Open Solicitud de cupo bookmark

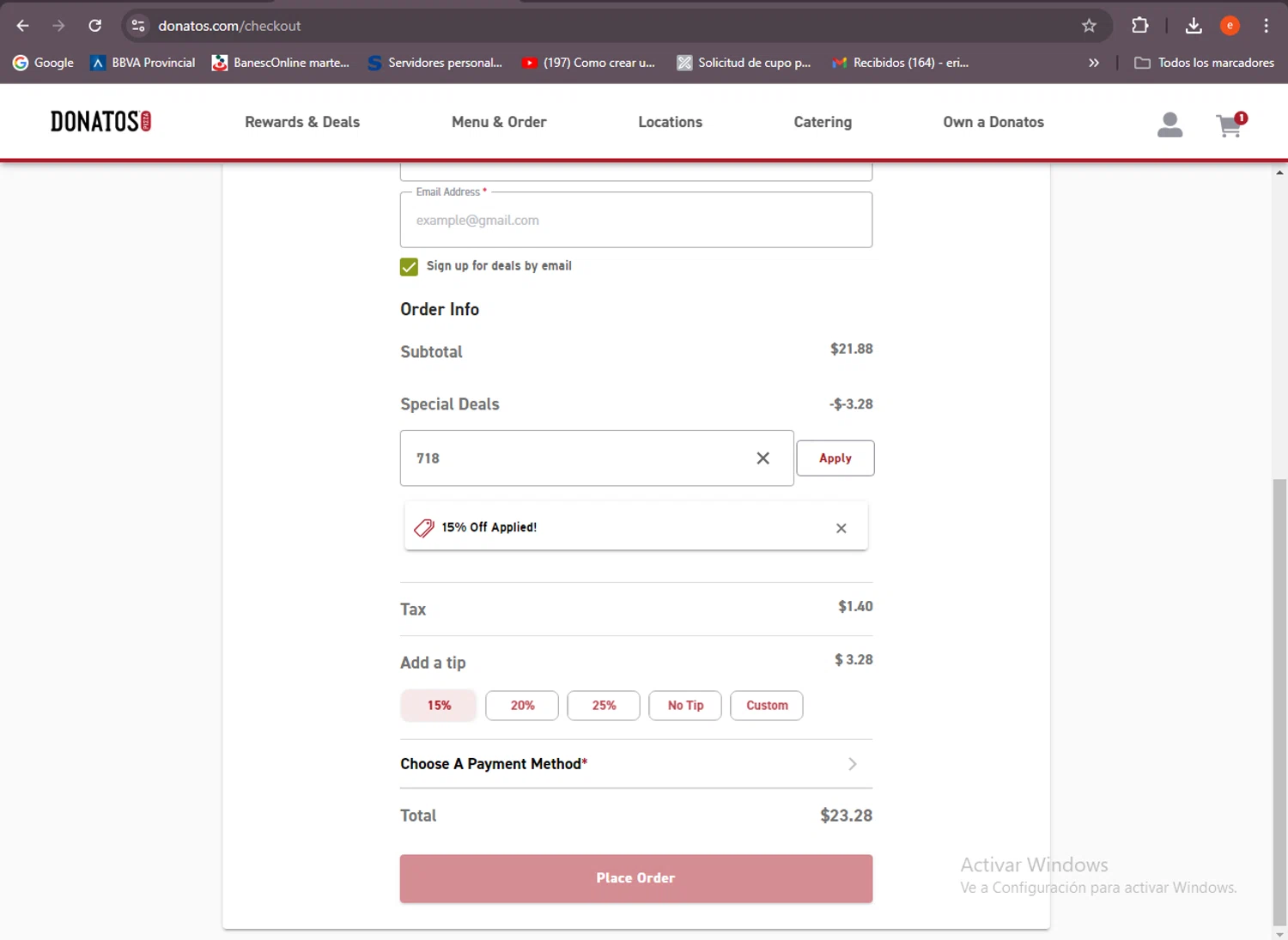(744, 63)
